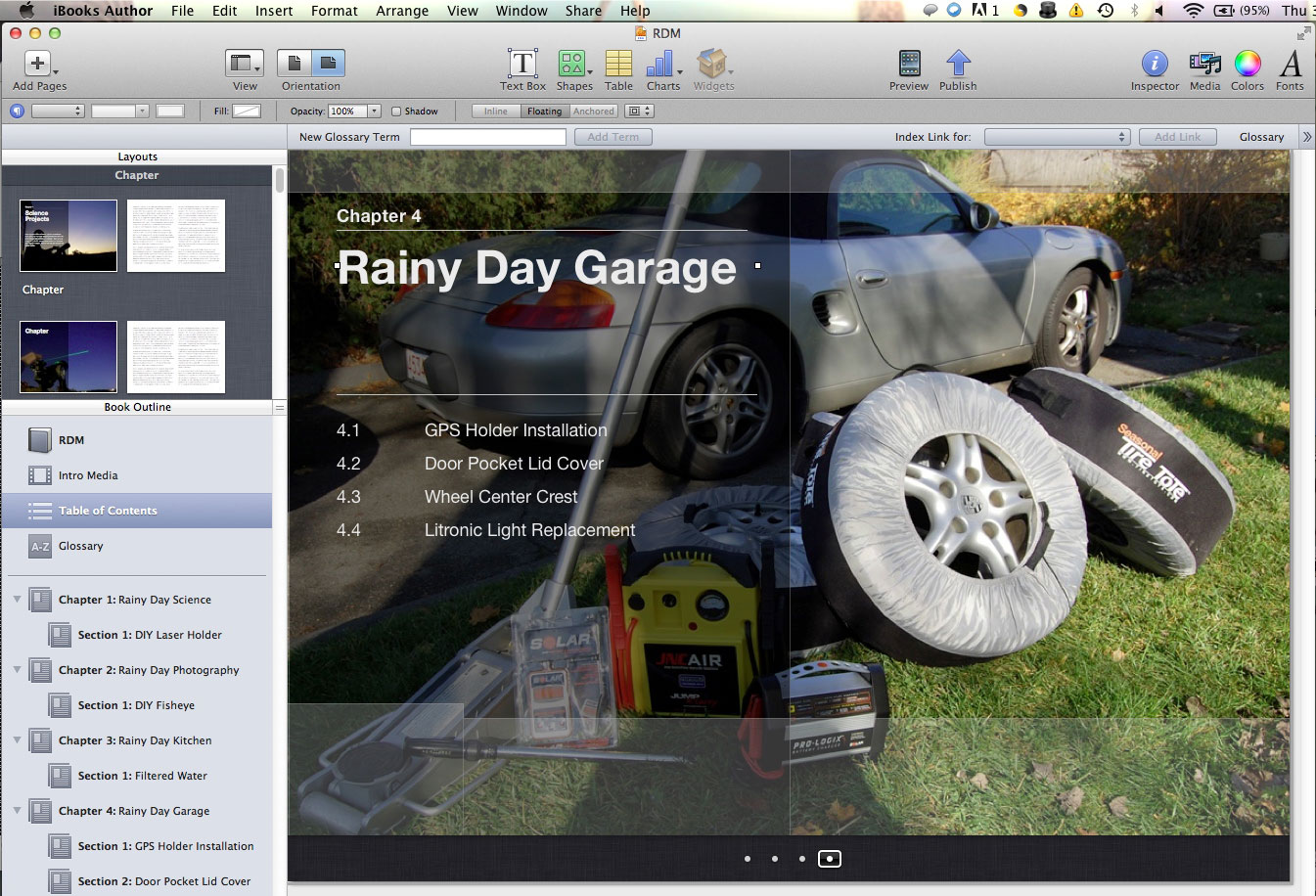Collapse Chapter 4: Rainy Day Garage
The height and width of the screenshot is (896, 1316).
(x=17, y=811)
